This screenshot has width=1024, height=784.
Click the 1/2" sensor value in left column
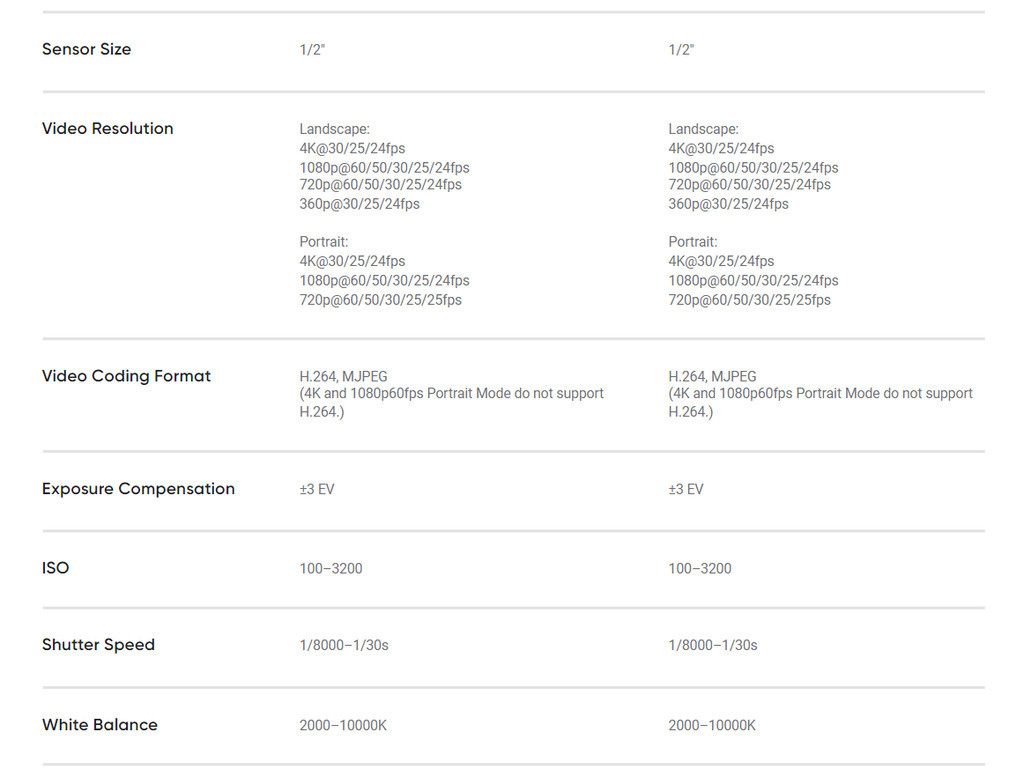point(312,50)
